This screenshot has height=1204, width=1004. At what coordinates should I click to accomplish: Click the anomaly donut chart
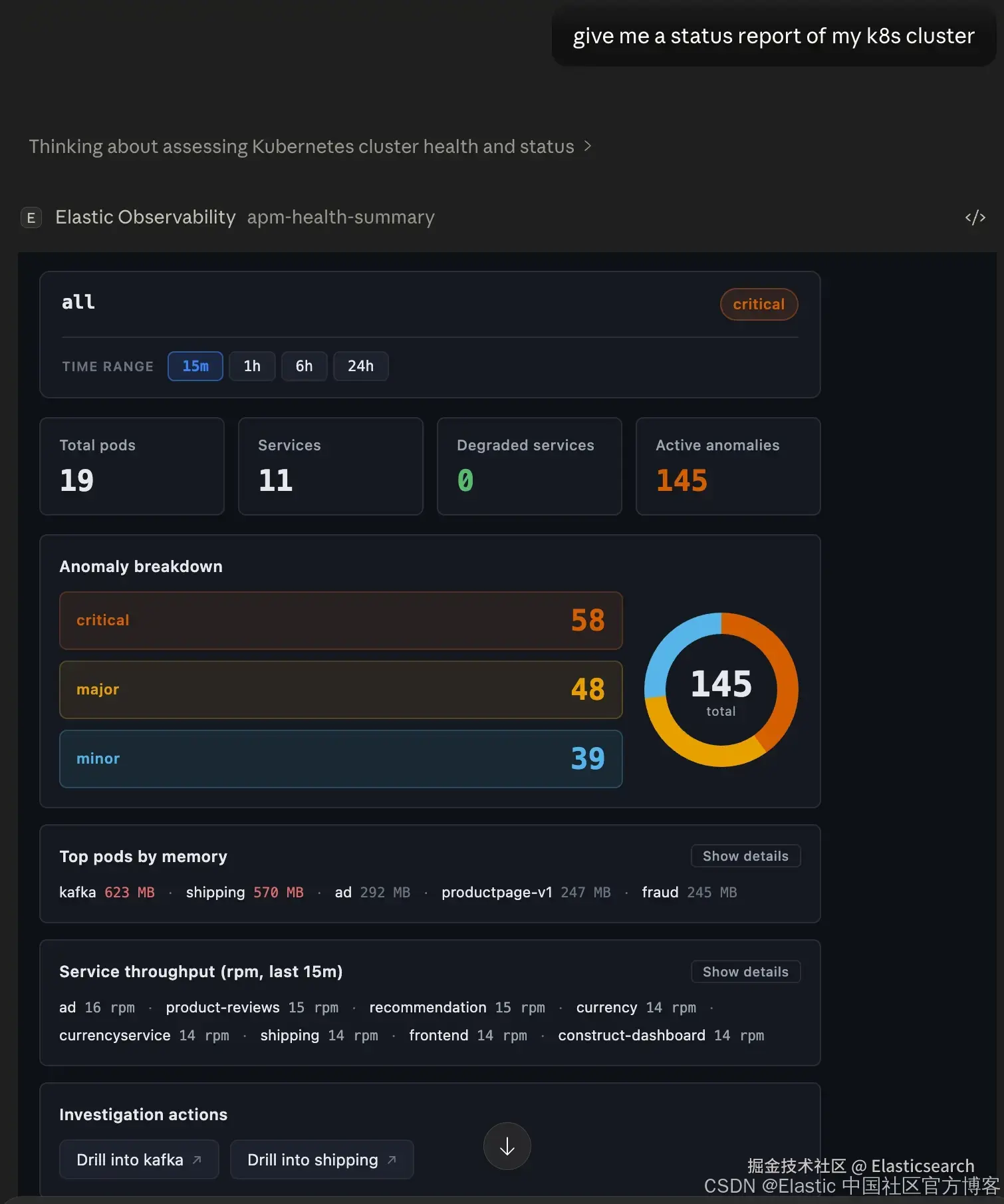click(721, 690)
